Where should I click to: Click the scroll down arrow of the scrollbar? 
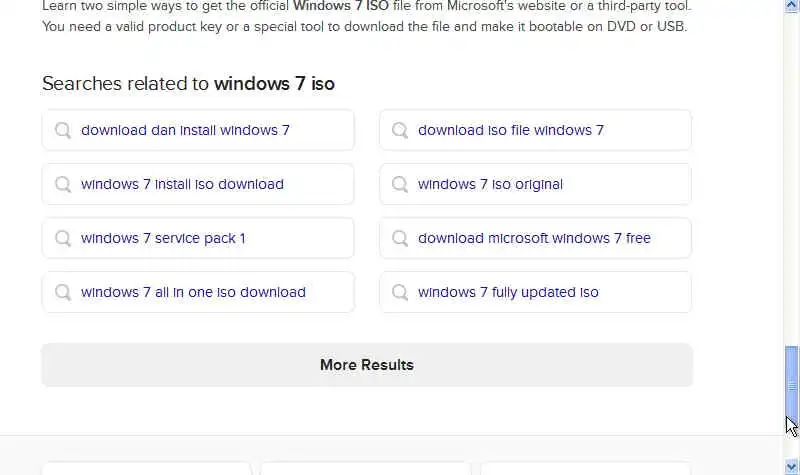click(x=792, y=465)
